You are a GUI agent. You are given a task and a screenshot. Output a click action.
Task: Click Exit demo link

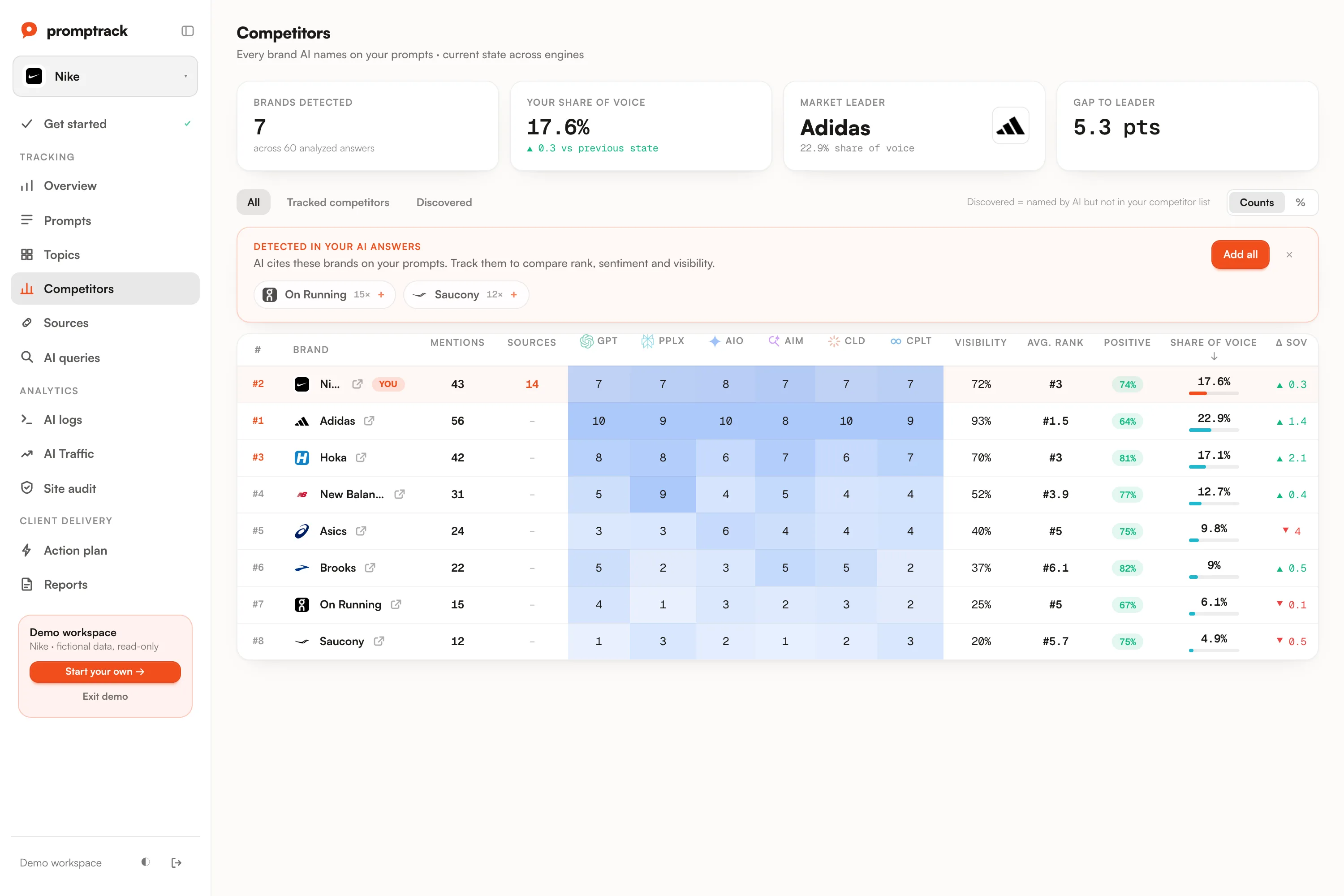pos(105,697)
